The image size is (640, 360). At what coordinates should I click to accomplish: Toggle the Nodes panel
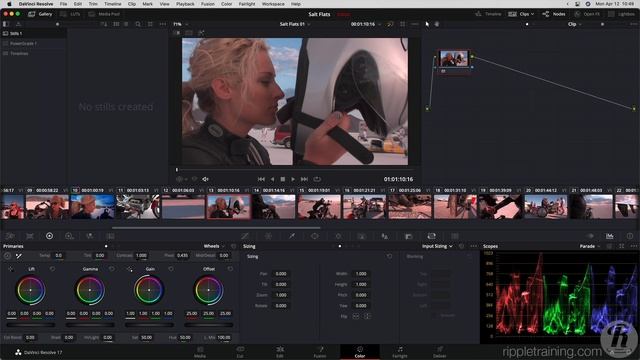[x=554, y=14]
